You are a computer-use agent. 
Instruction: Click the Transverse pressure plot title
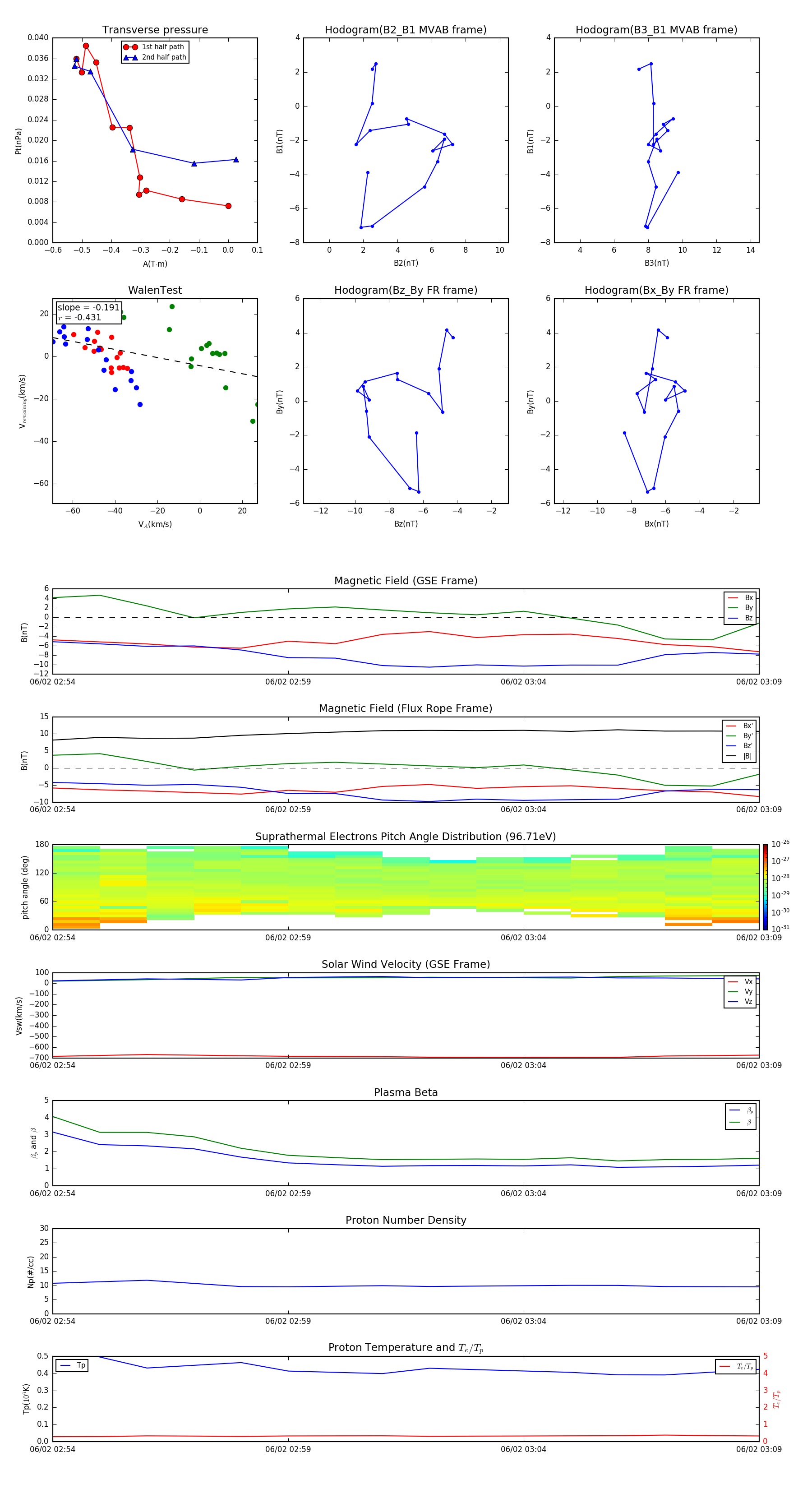click(x=155, y=30)
